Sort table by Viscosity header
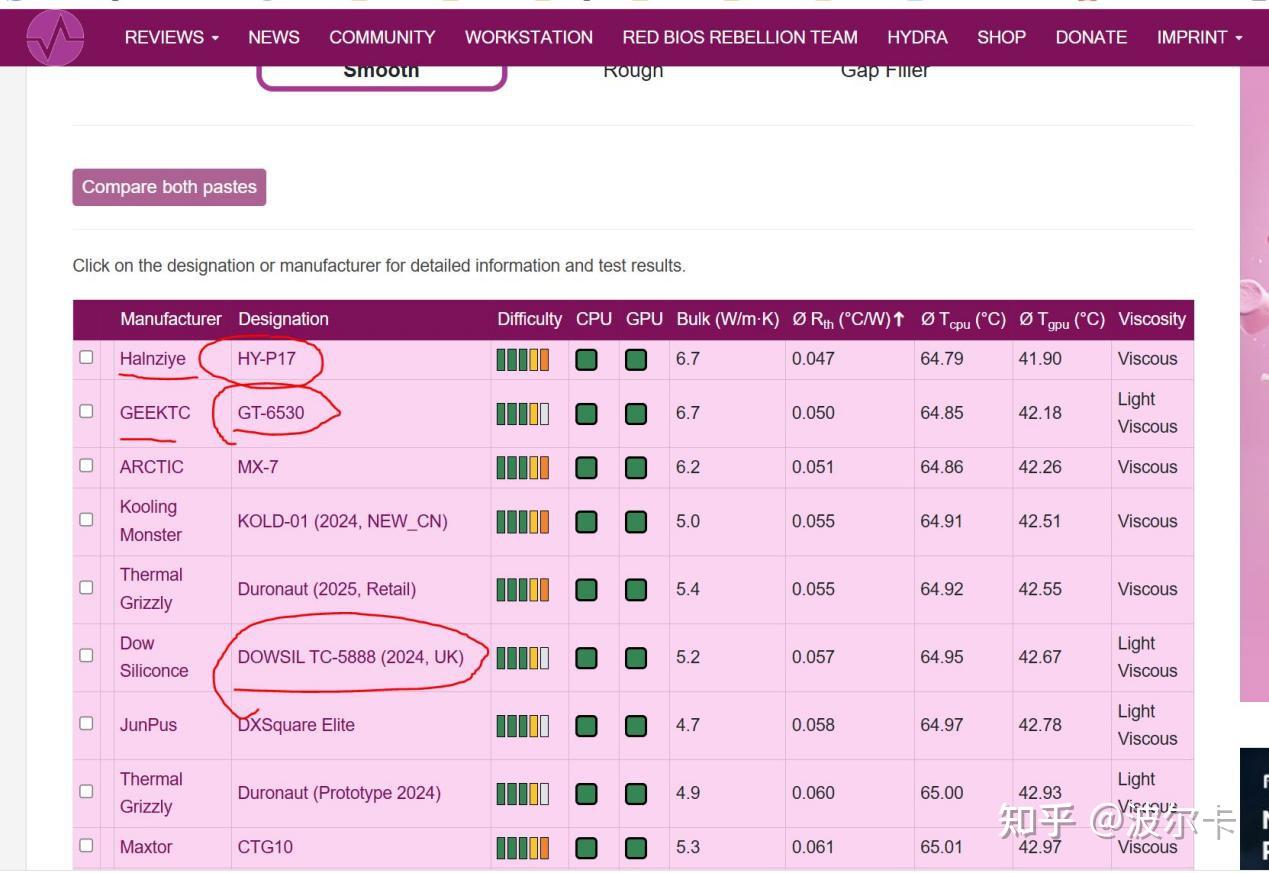Viewport: 1269px width, 873px height. click(1152, 319)
